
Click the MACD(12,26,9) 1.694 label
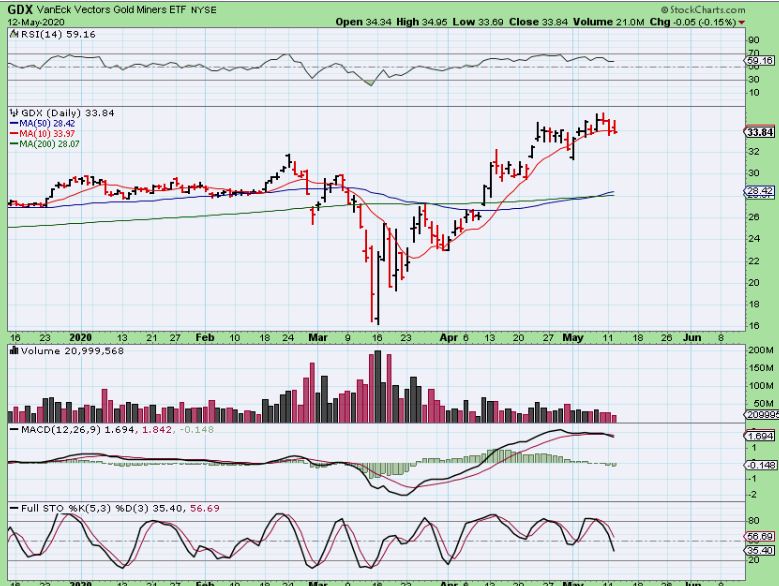point(78,430)
